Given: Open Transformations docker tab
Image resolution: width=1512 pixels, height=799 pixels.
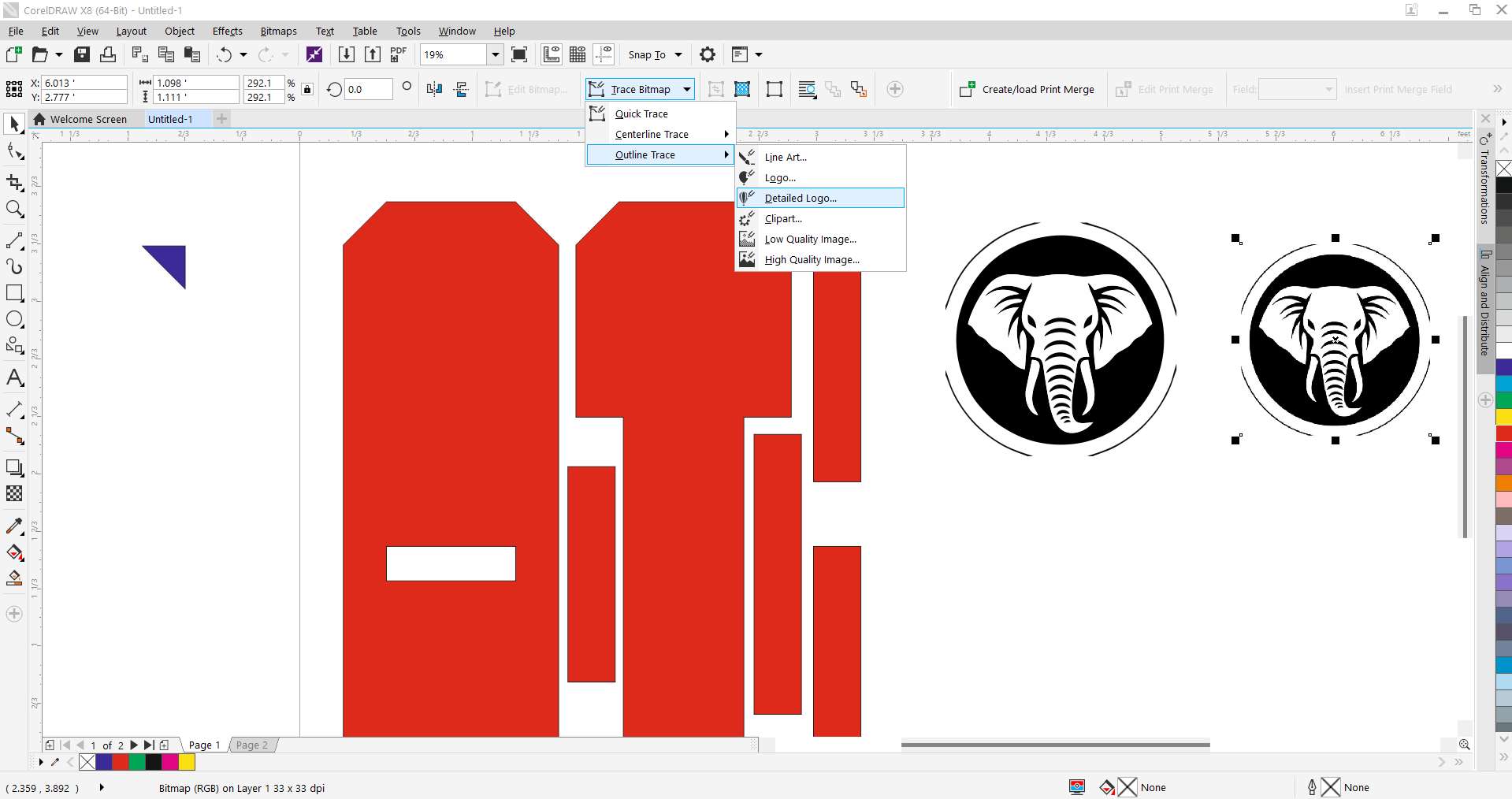Looking at the screenshot, I should coord(1484,177).
